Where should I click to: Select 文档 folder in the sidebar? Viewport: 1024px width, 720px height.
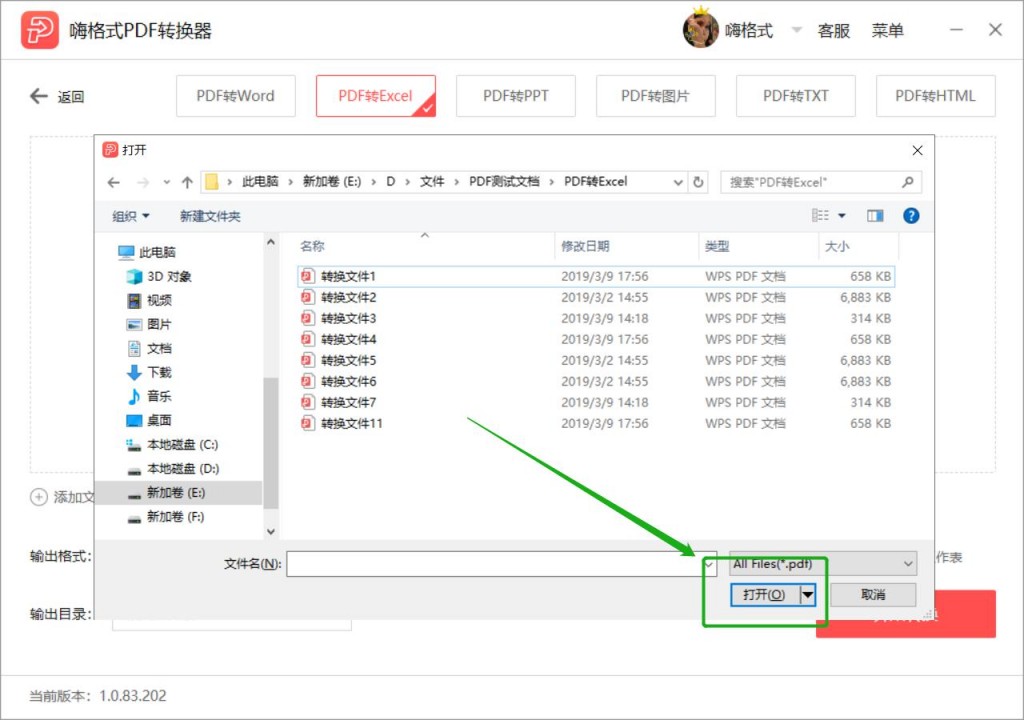point(149,348)
